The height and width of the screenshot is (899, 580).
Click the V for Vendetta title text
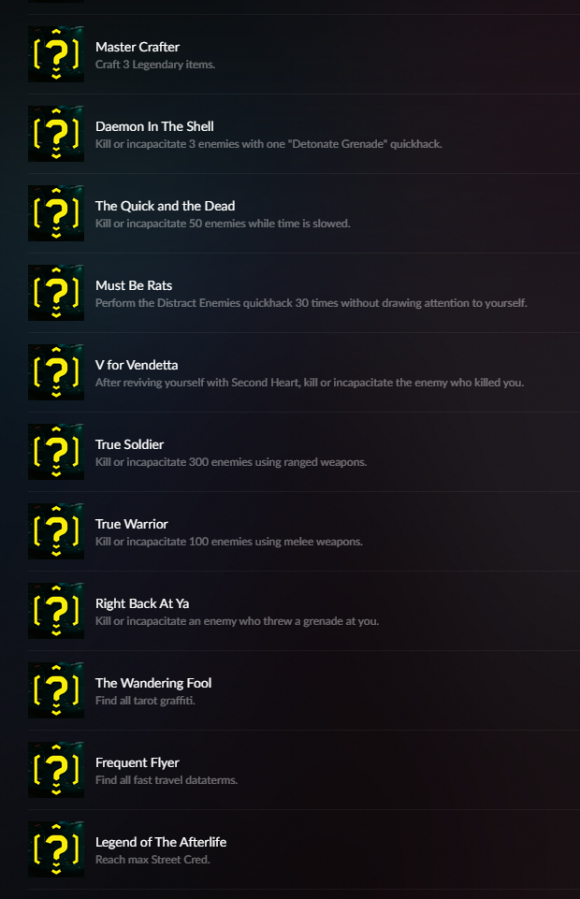[136, 365]
